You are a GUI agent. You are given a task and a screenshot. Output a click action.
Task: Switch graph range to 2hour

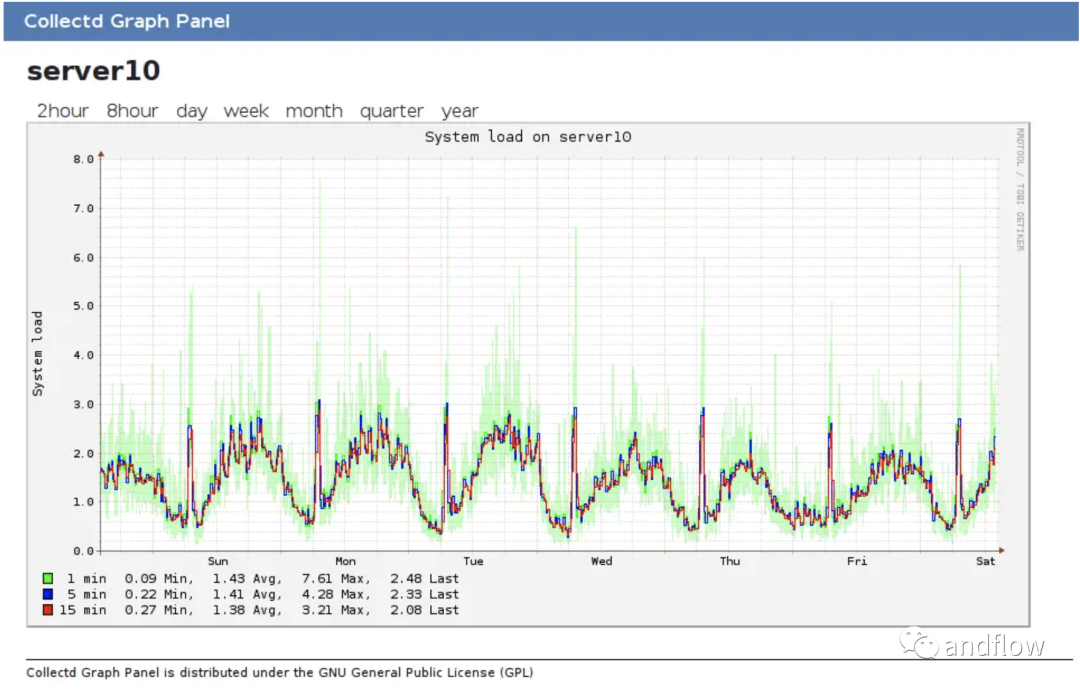(x=62, y=111)
